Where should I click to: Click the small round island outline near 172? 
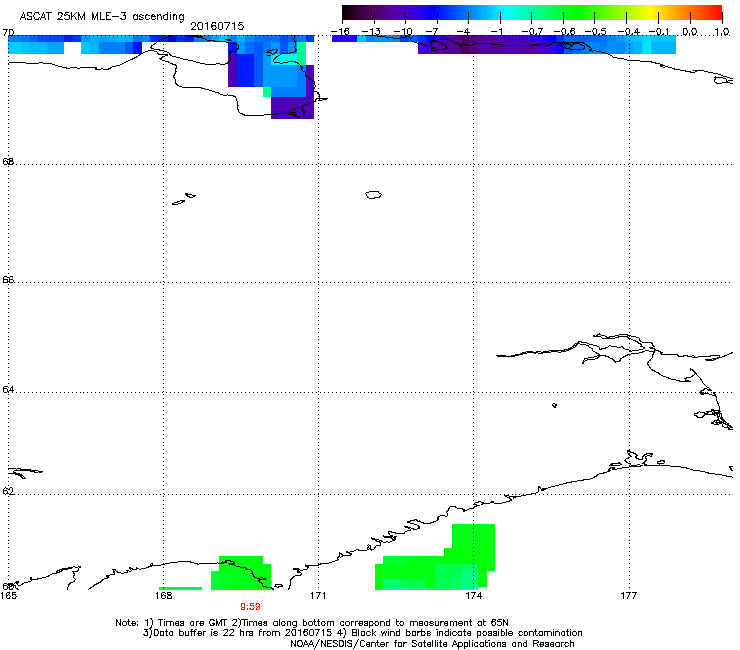373,194
